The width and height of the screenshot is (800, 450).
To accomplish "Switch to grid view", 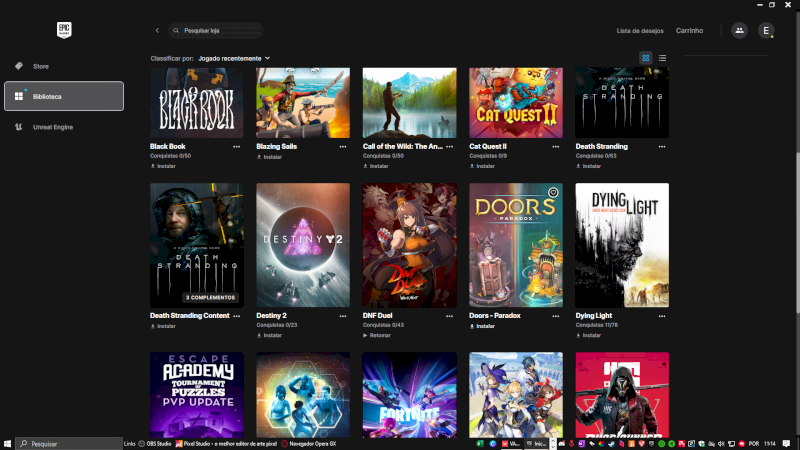I will point(645,58).
